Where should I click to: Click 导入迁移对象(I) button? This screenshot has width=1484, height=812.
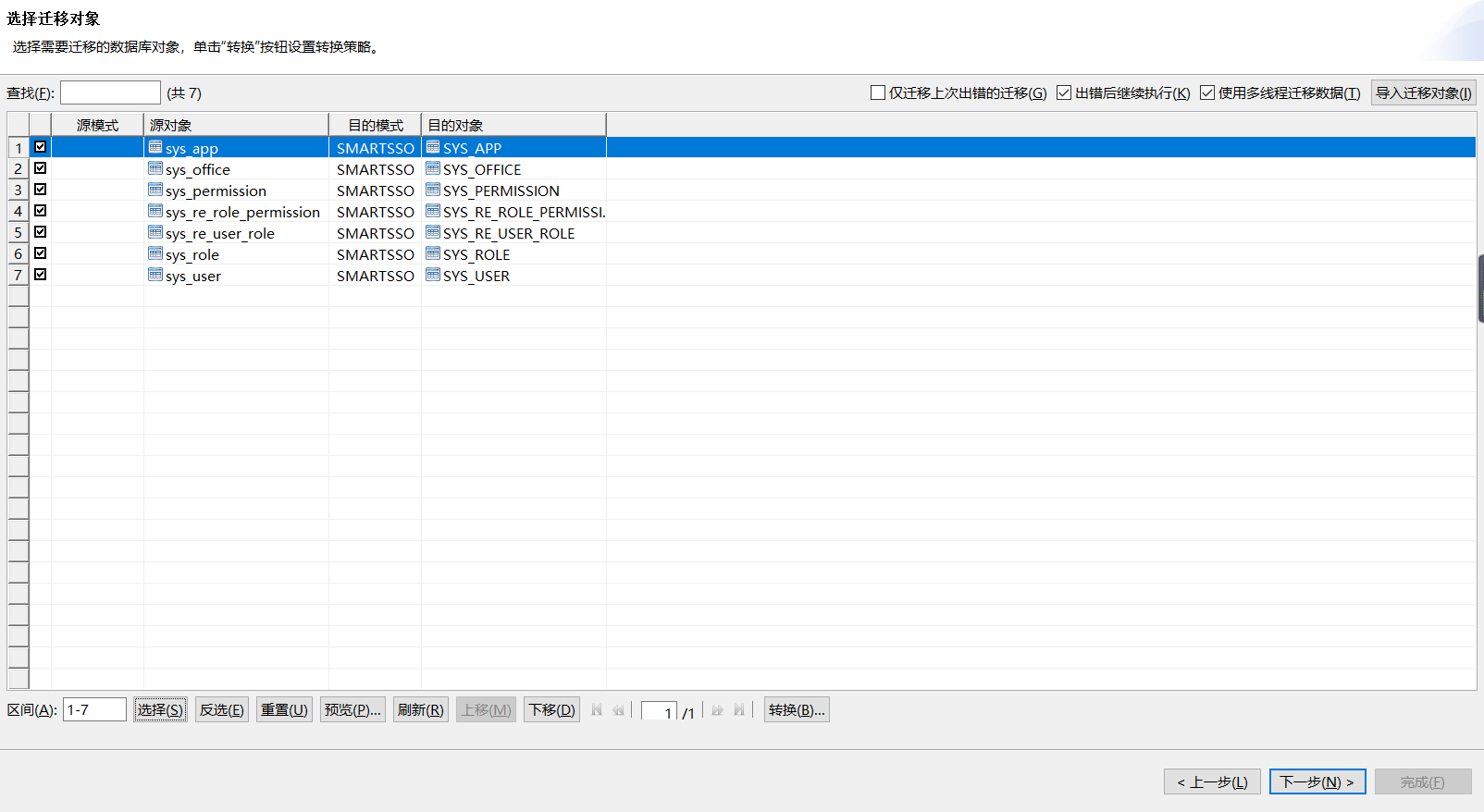pyautogui.click(x=1423, y=92)
